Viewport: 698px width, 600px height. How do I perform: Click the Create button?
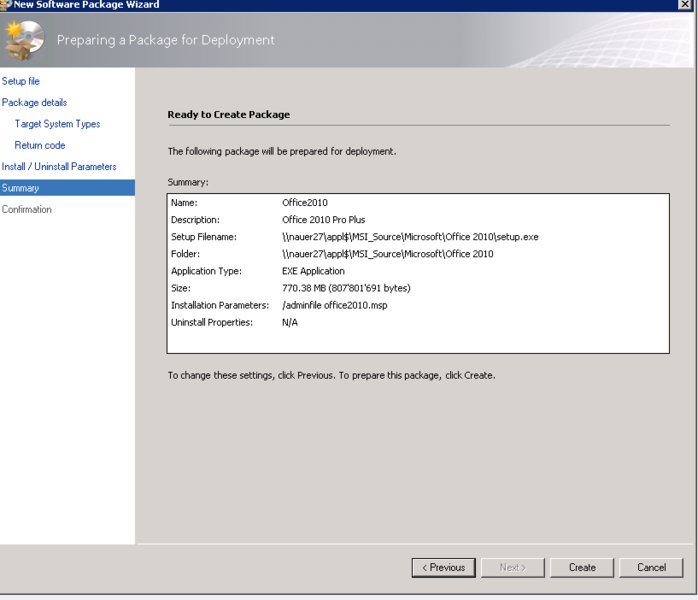[582, 568]
